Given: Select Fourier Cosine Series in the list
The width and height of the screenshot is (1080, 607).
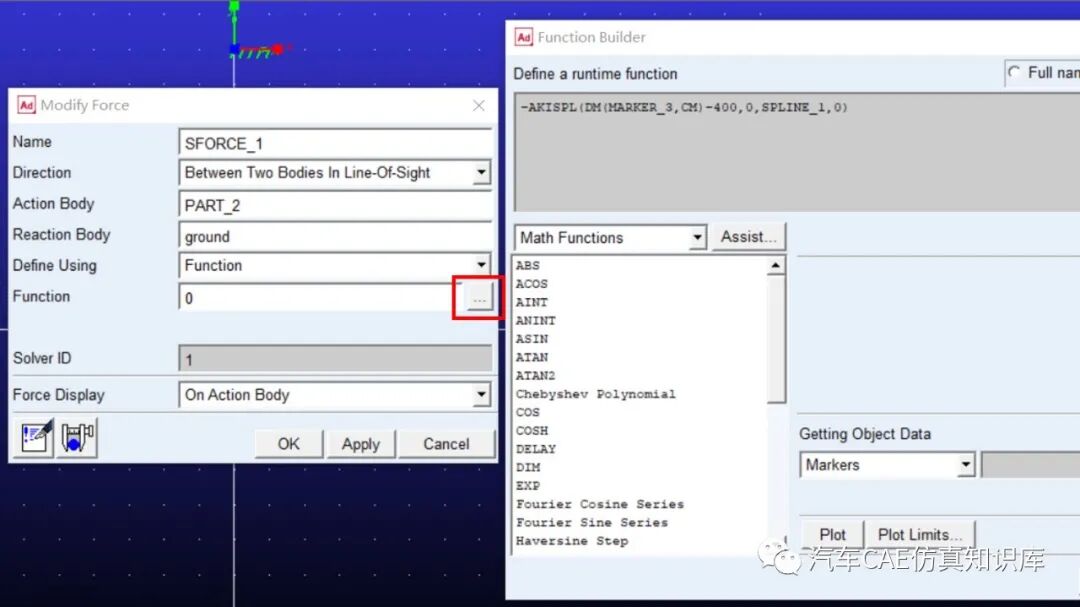Looking at the screenshot, I should [600, 504].
